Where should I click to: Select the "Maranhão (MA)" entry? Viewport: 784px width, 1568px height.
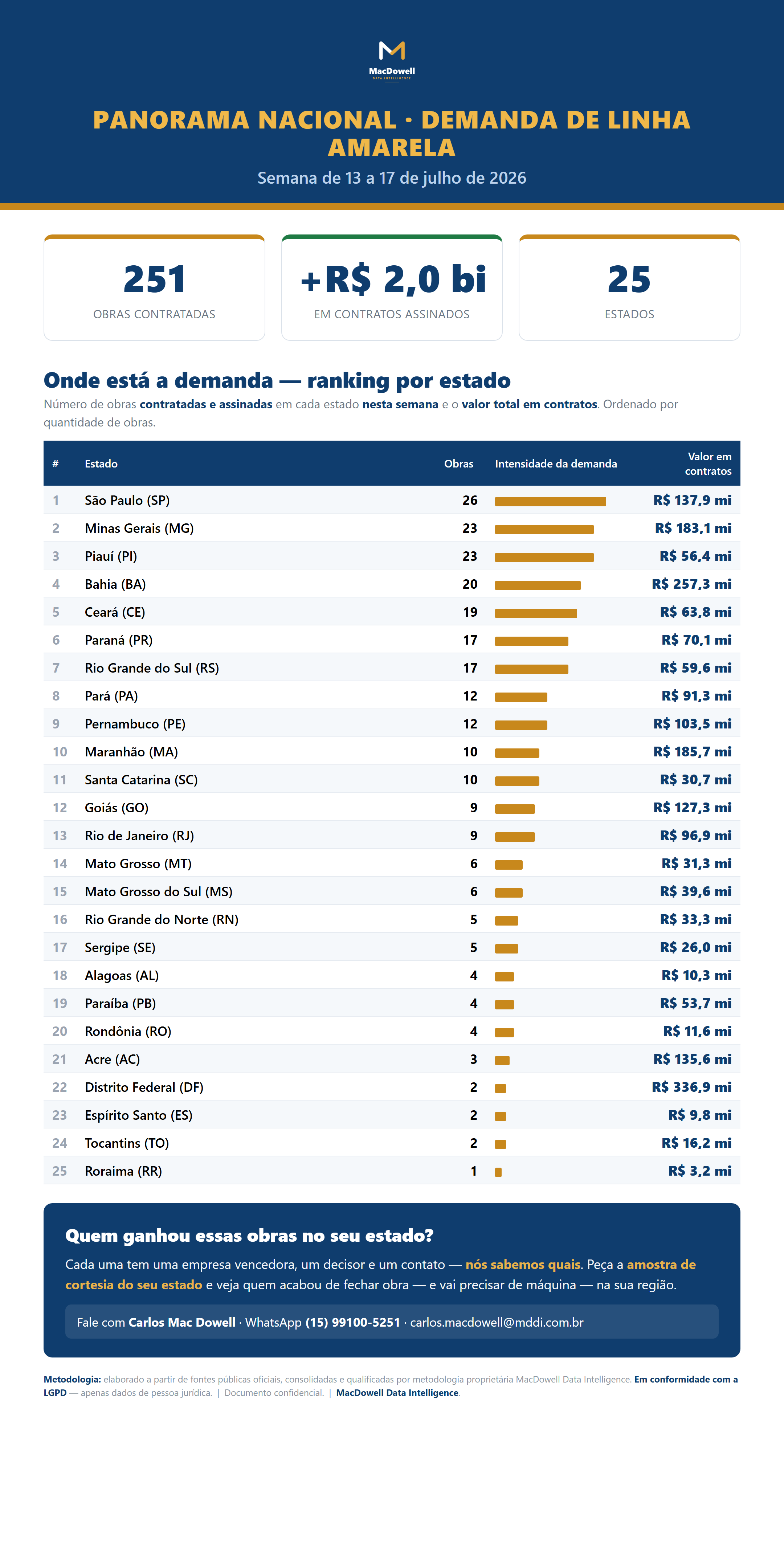131,752
